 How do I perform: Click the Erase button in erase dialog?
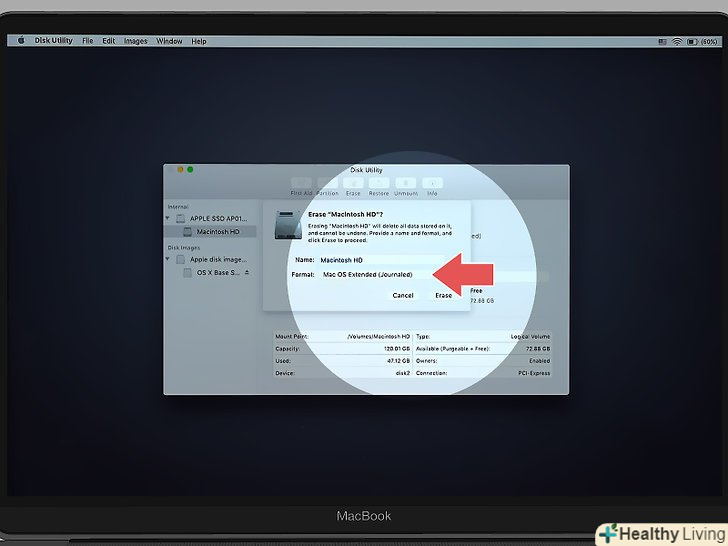click(443, 295)
